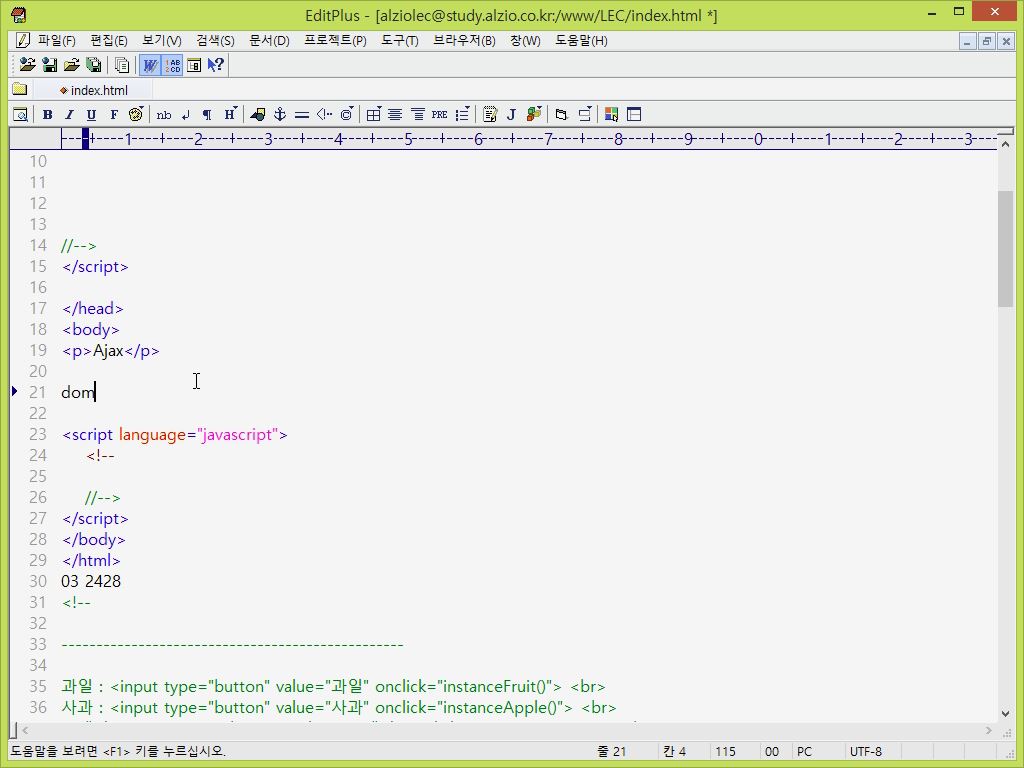Viewport: 1024px width, 768px height.
Task: Click the "03 2428" text on line 30
Action: [91, 581]
